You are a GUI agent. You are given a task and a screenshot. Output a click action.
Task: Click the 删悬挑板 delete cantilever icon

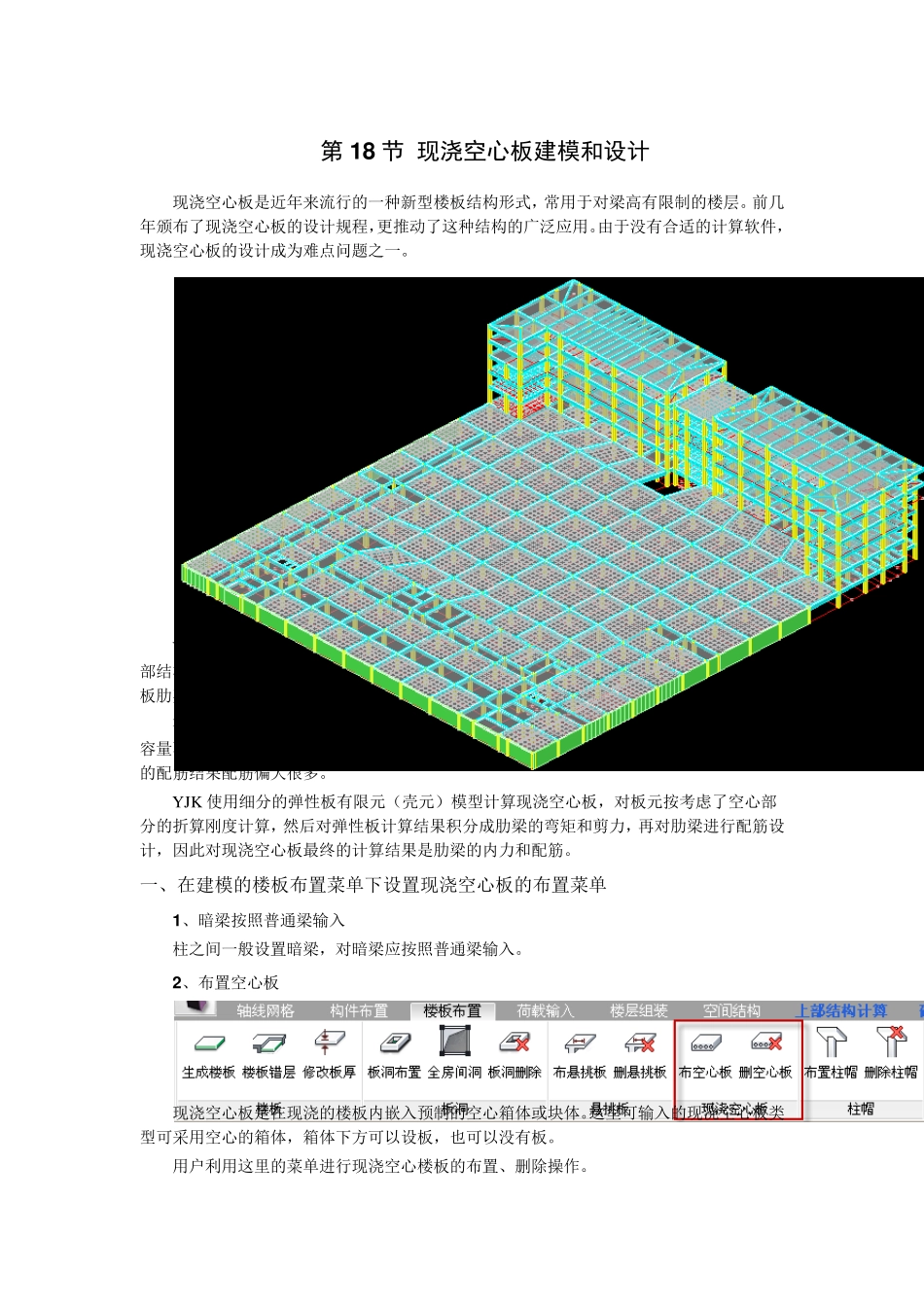coord(640,1043)
